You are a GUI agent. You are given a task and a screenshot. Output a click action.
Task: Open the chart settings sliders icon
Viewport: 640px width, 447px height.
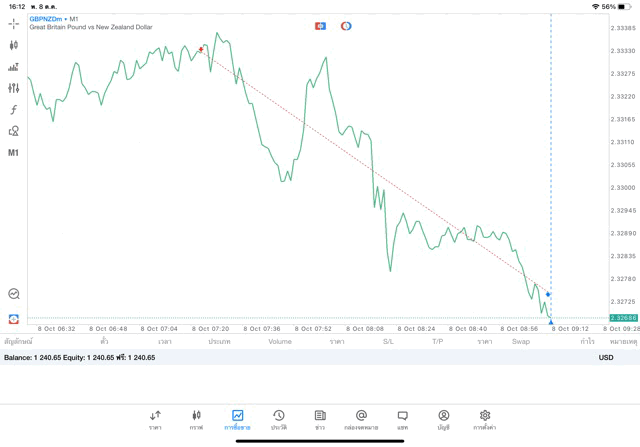13,88
